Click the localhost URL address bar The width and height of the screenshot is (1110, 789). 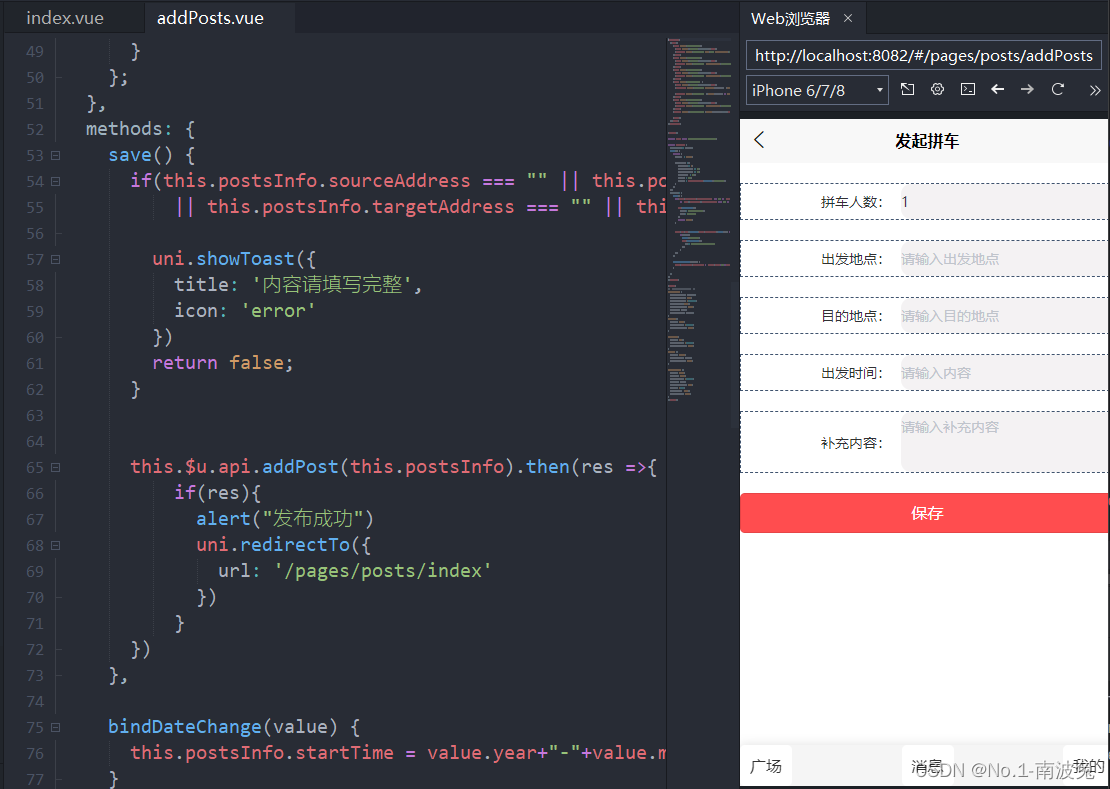(924, 55)
